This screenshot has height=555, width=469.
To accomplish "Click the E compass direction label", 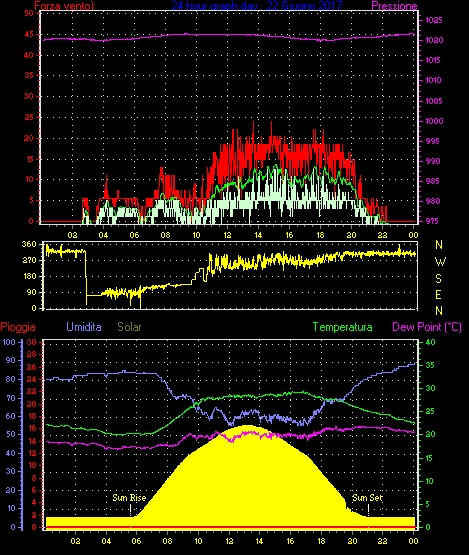I will click(x=439, y=294).
